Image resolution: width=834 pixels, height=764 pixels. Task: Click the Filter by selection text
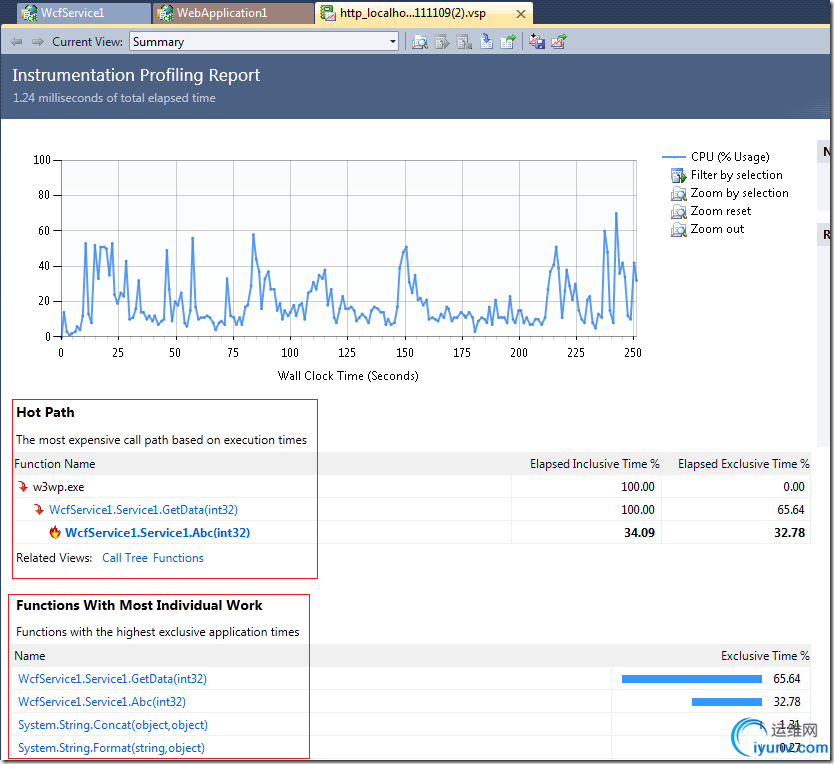click(737, 175)
